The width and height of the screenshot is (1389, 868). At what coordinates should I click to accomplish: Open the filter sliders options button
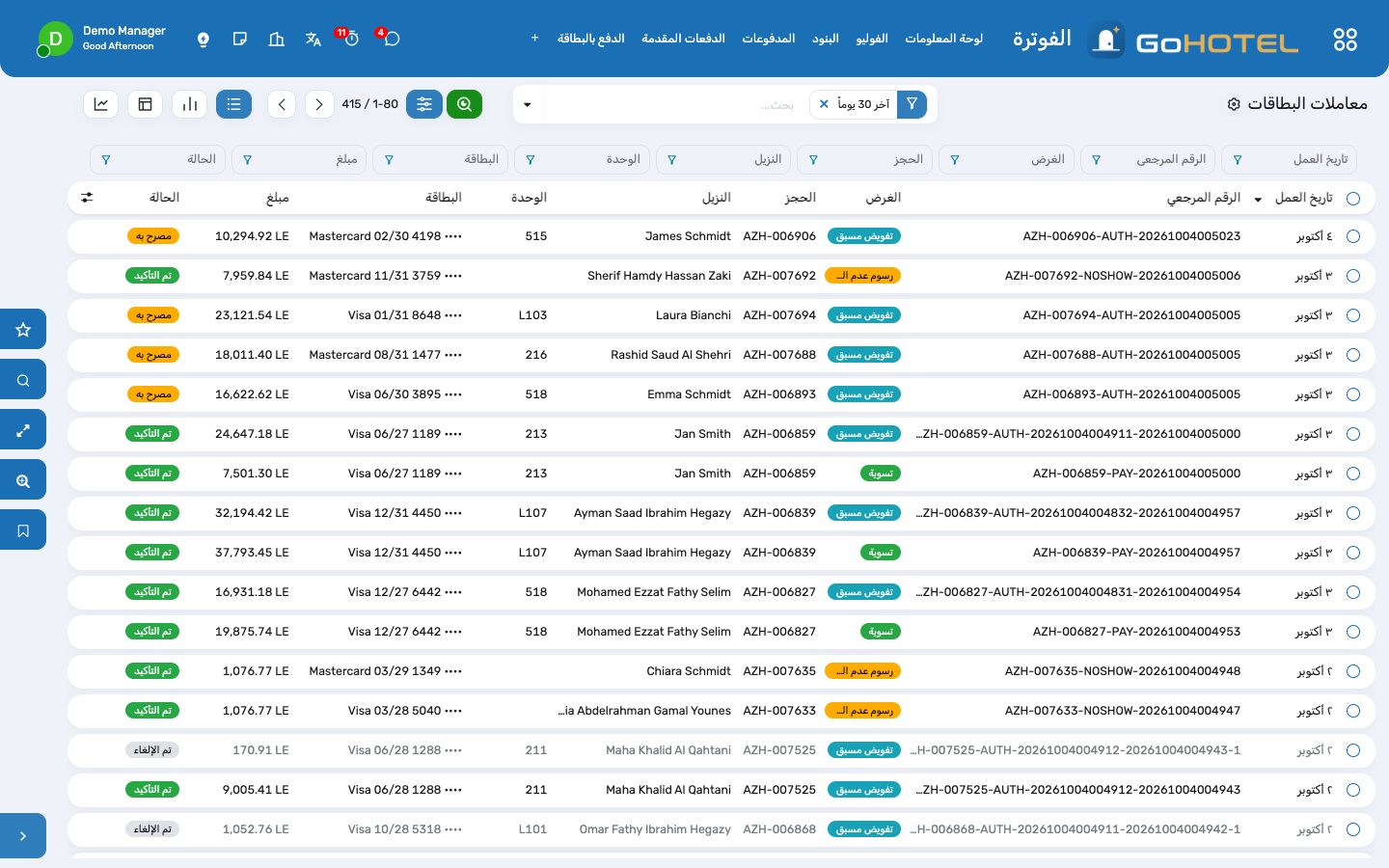click(x=424, y=104)
